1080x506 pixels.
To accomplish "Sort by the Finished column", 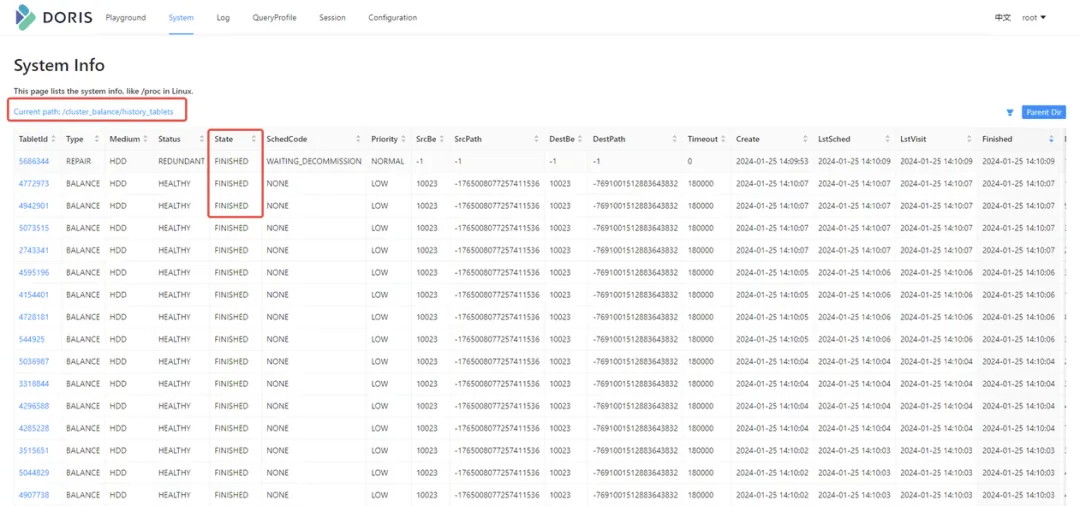I will 1051,139.
